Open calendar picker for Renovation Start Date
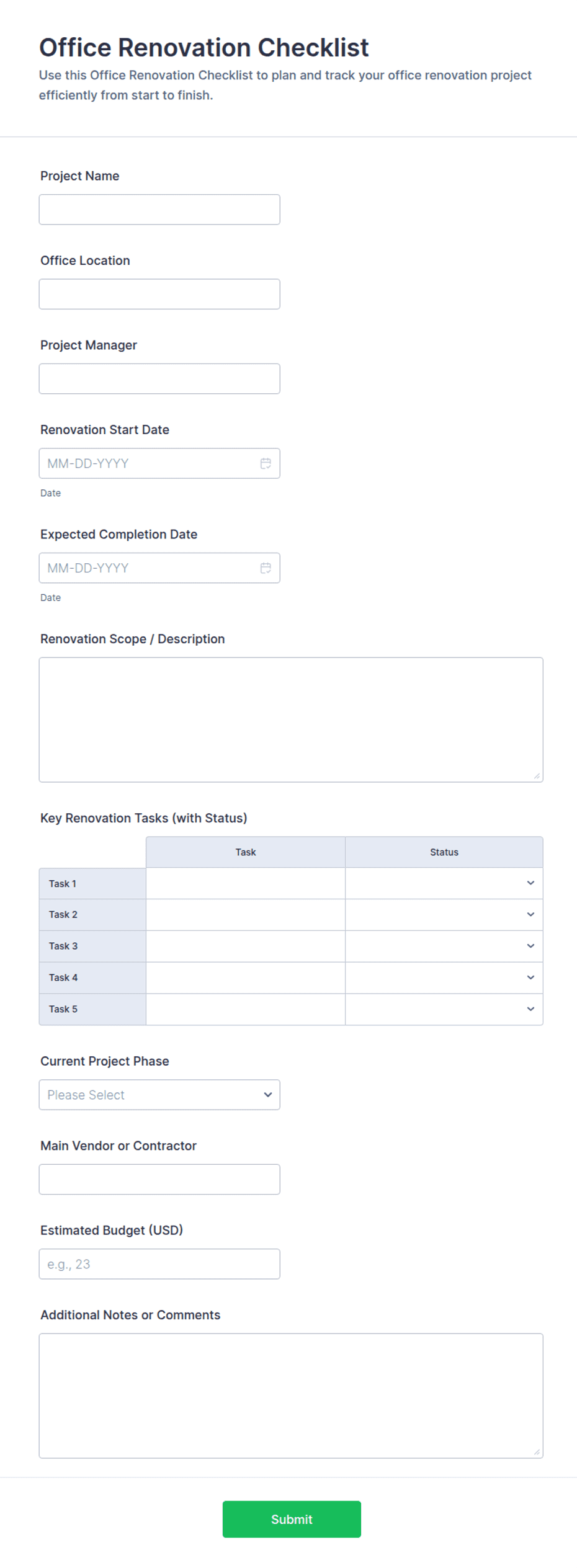The width and height of the screenshot is (577, 1568). tap(266, 463)
